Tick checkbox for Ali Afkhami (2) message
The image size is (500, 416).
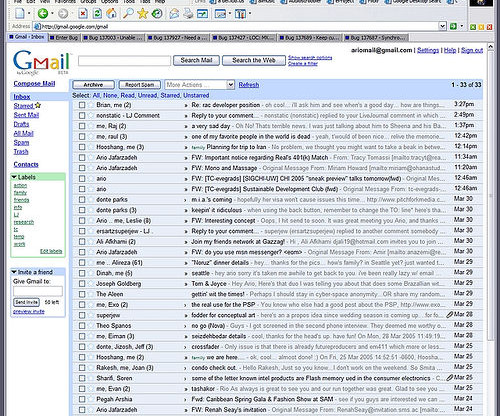(x=82, y=242)
